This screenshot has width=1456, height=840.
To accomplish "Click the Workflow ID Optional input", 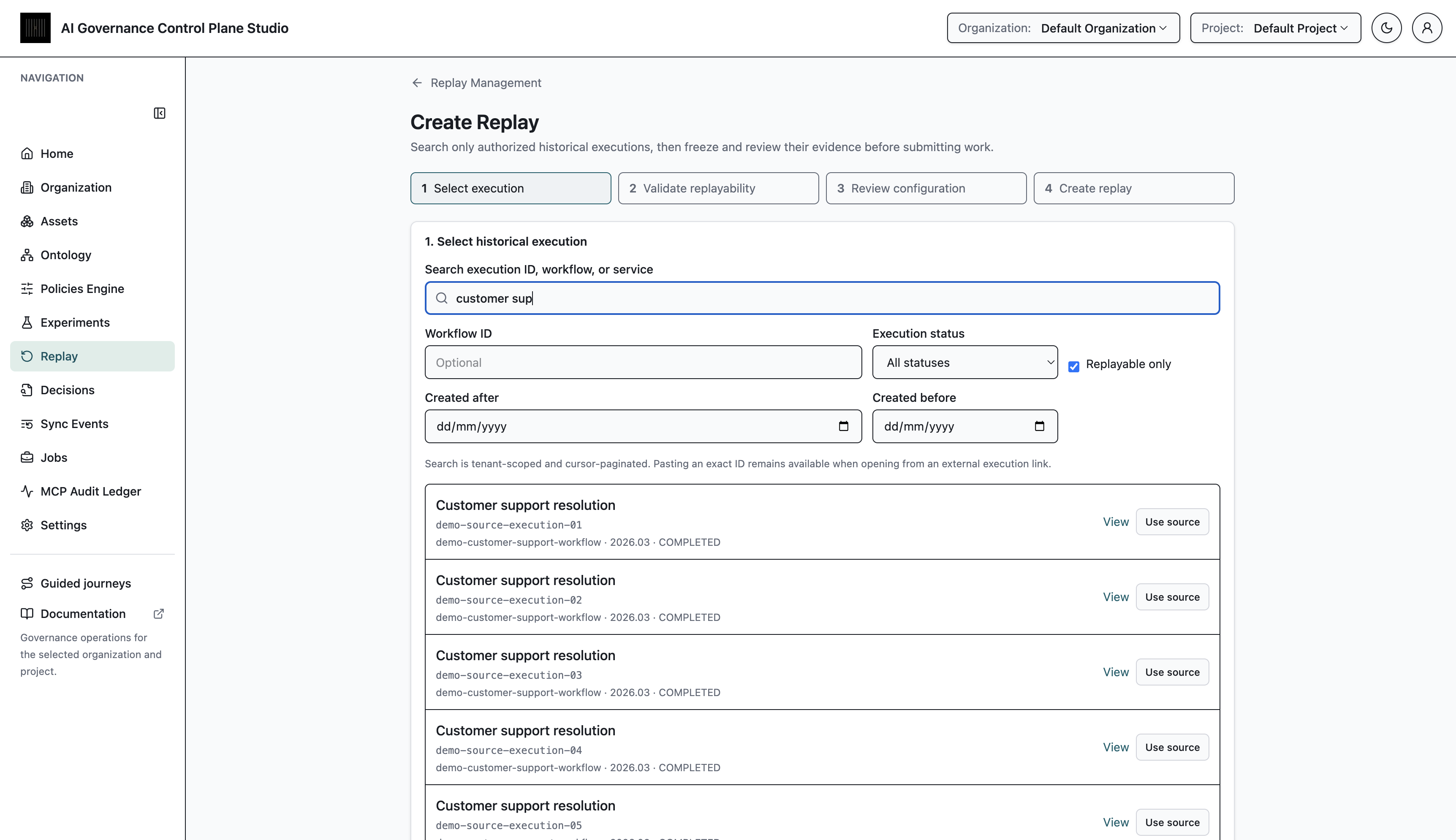I will 643,362.
